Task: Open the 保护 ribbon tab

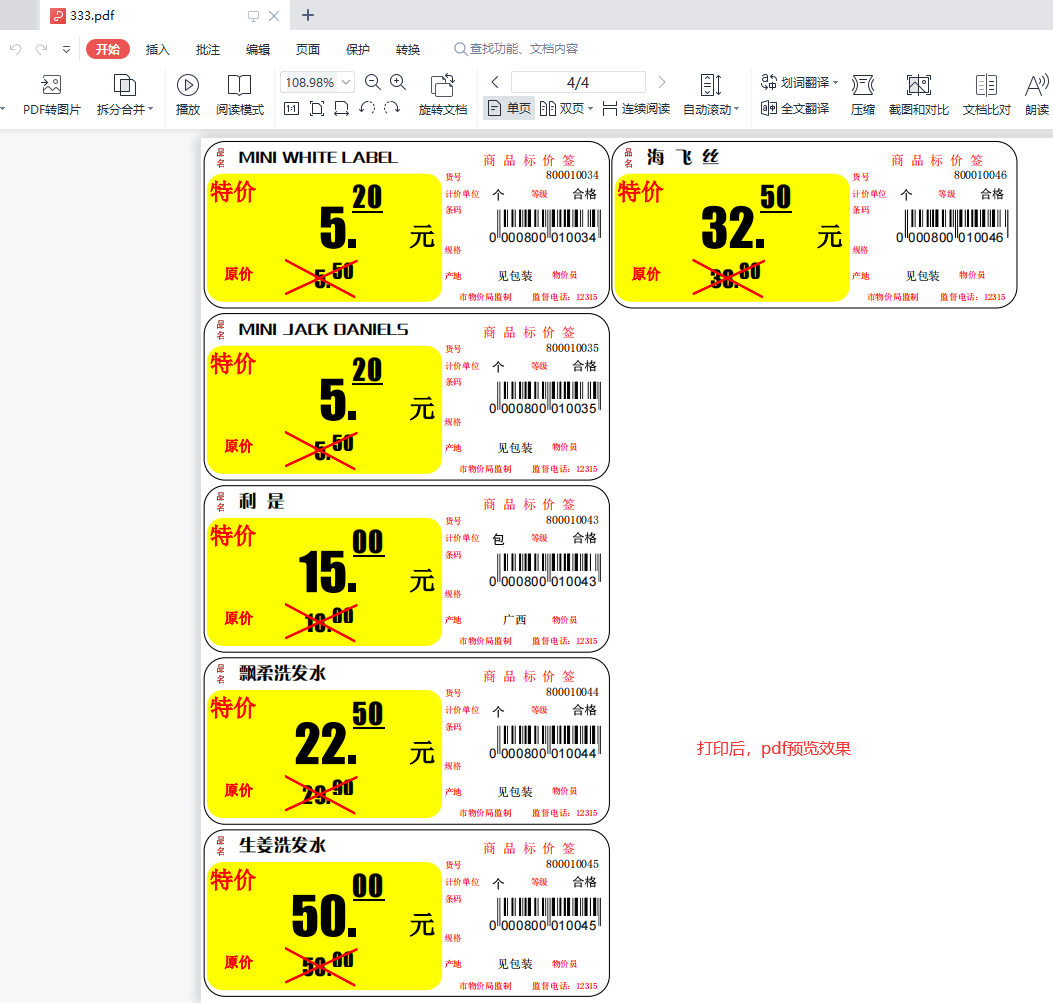Action: click(357, 49)
